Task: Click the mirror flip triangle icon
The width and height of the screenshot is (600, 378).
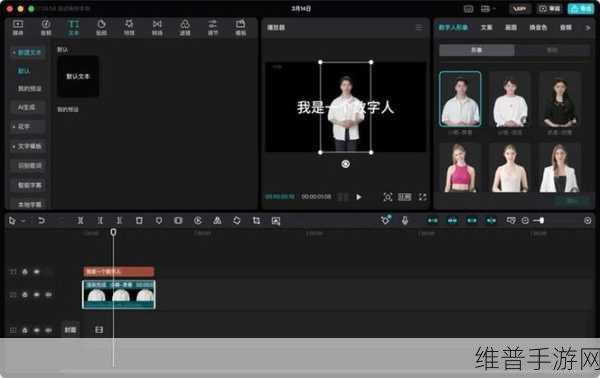Action: coord(217,221)
